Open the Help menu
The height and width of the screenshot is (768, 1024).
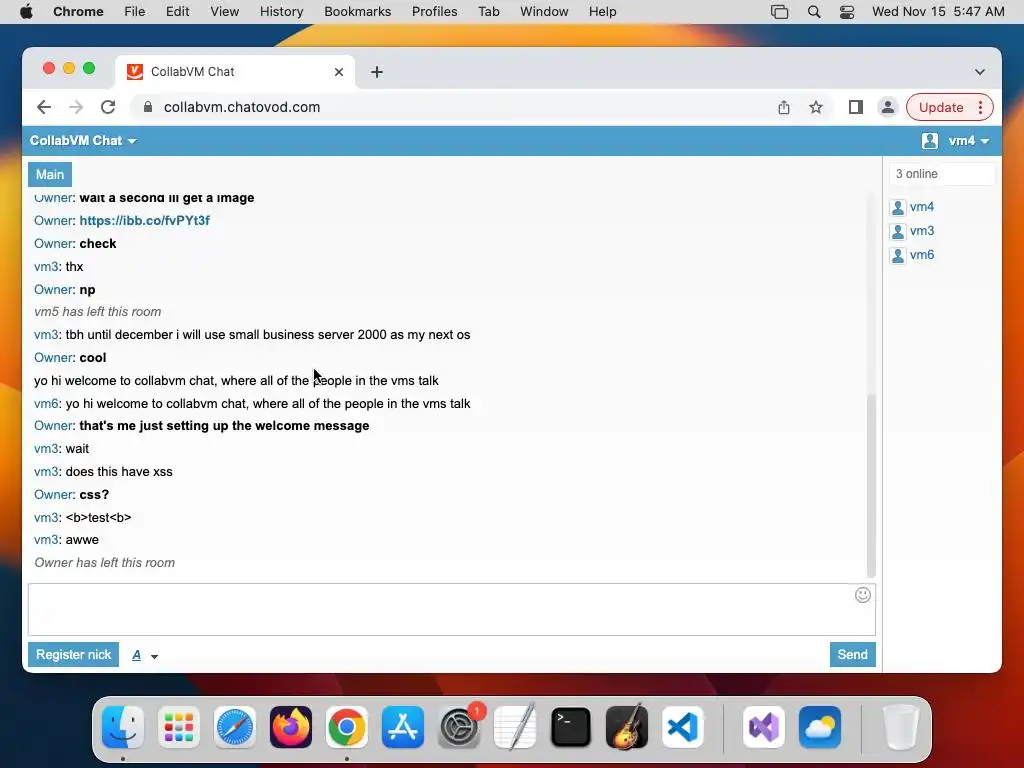coord(602,12)
